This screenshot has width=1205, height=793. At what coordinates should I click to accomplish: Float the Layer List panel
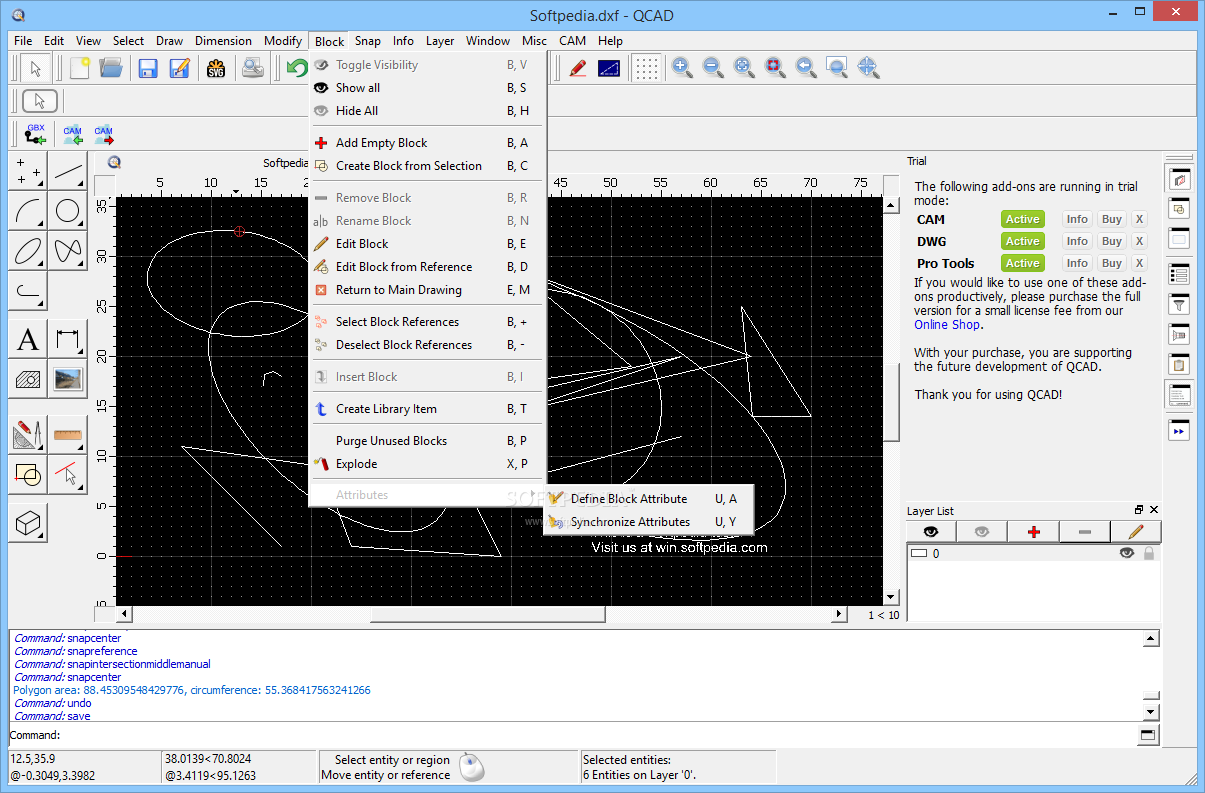click(x=1139, y=510)
